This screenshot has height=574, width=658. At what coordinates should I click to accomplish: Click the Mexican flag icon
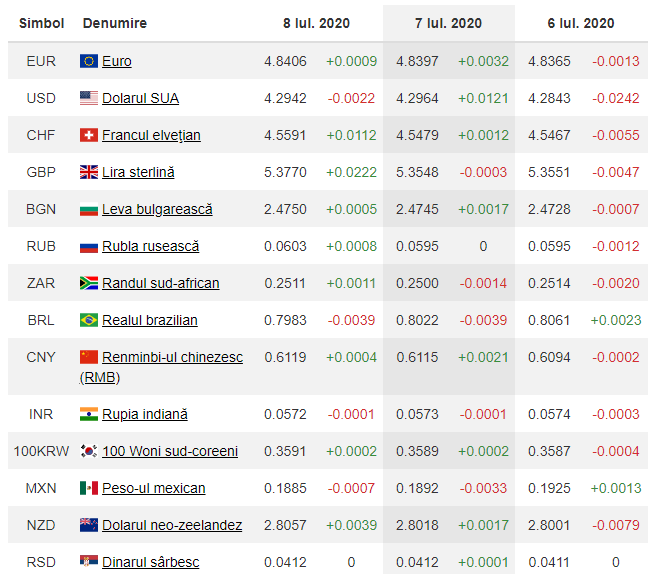89,488
